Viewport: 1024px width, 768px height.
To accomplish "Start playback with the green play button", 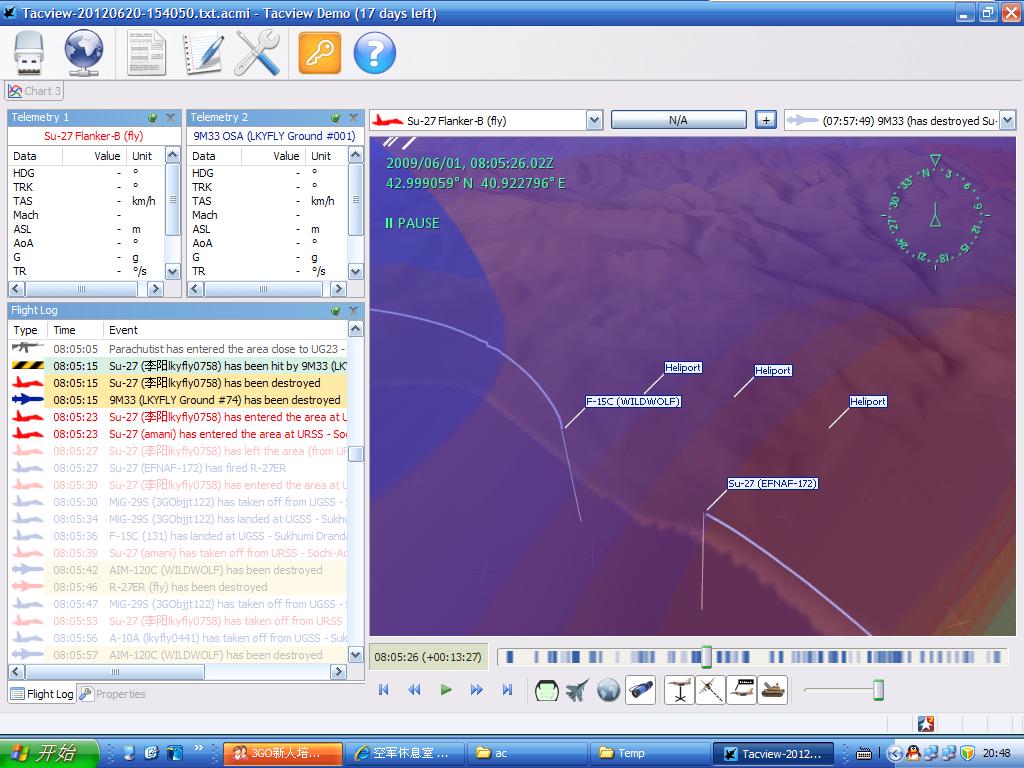I will 446,690.
